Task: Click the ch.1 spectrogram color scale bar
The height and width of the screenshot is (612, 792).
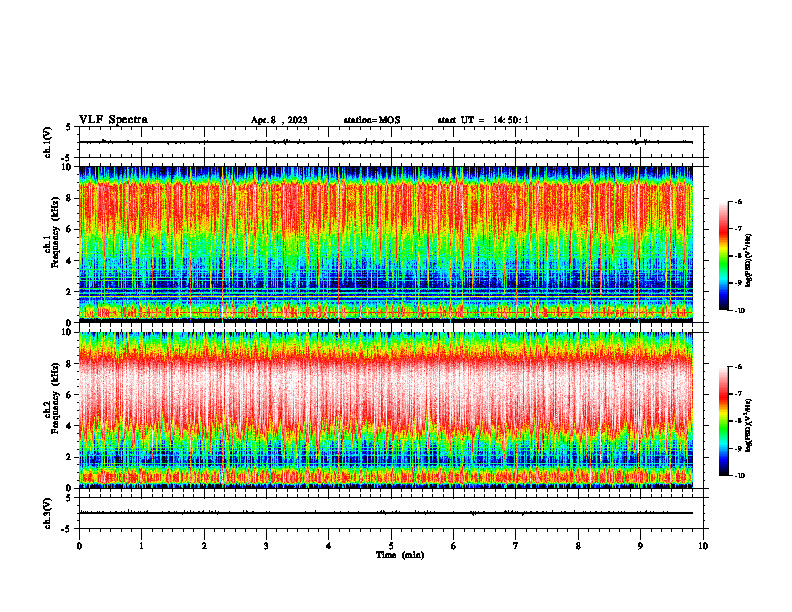Action: 724,256
